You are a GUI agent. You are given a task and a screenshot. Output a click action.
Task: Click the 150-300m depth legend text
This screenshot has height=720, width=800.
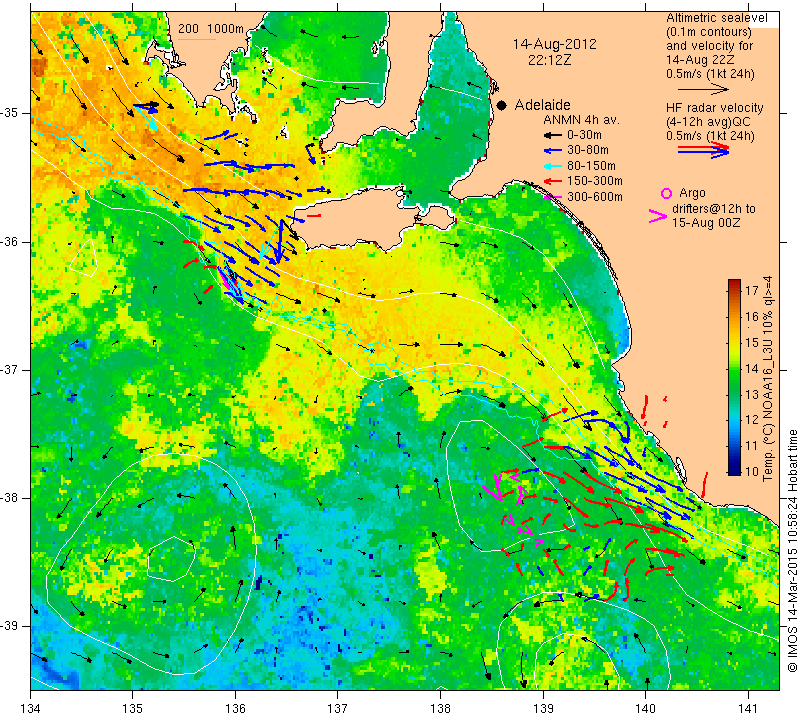click(594, 181)
